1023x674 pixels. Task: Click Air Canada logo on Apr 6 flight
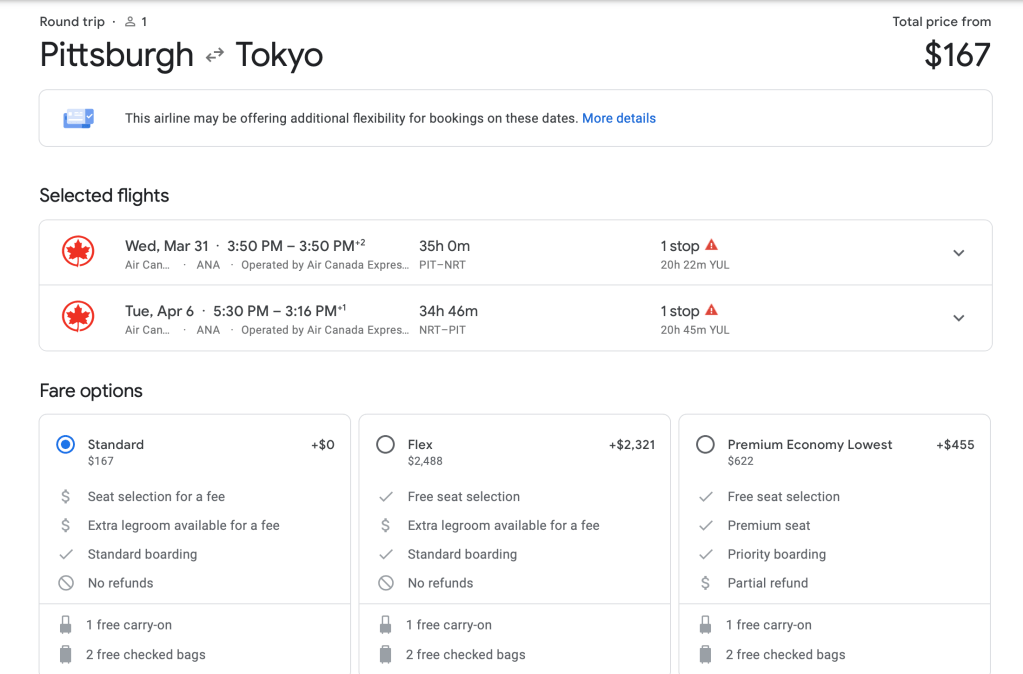(77, 318)
